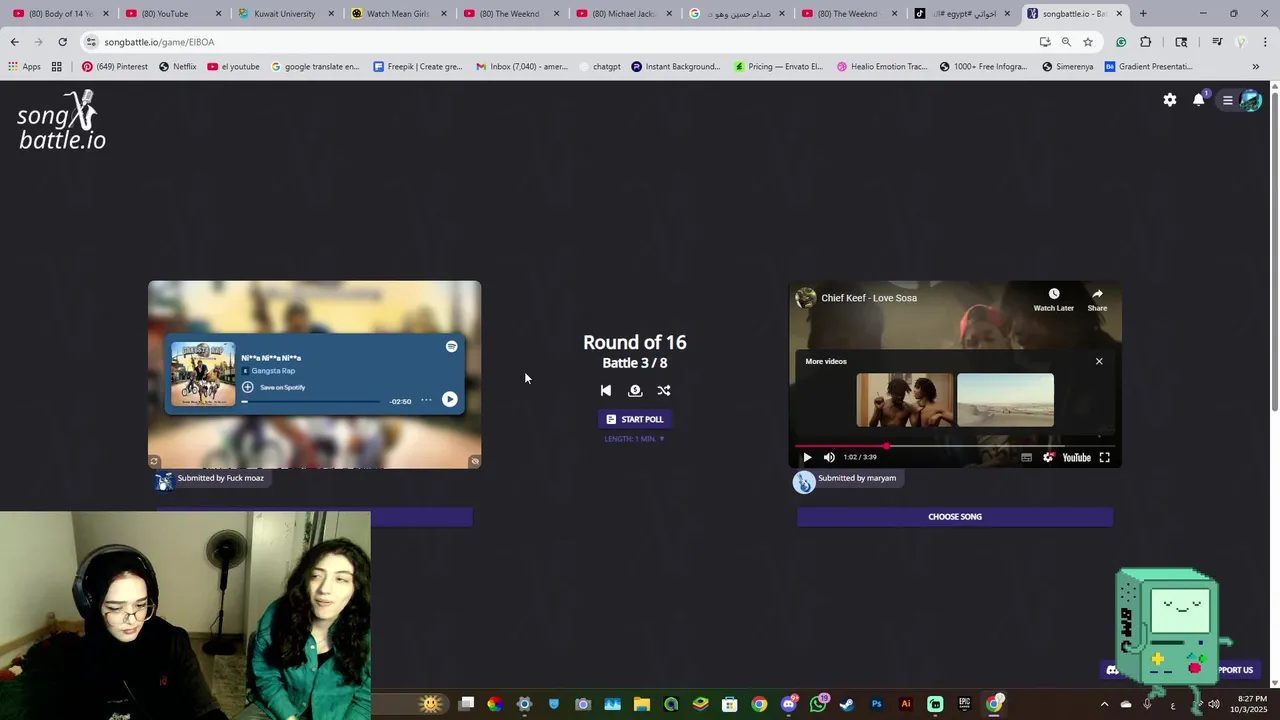The width and height of the screenshot is (1280, 720).
Task: Open YouTube player settings gear
Action: point(1048,458)
